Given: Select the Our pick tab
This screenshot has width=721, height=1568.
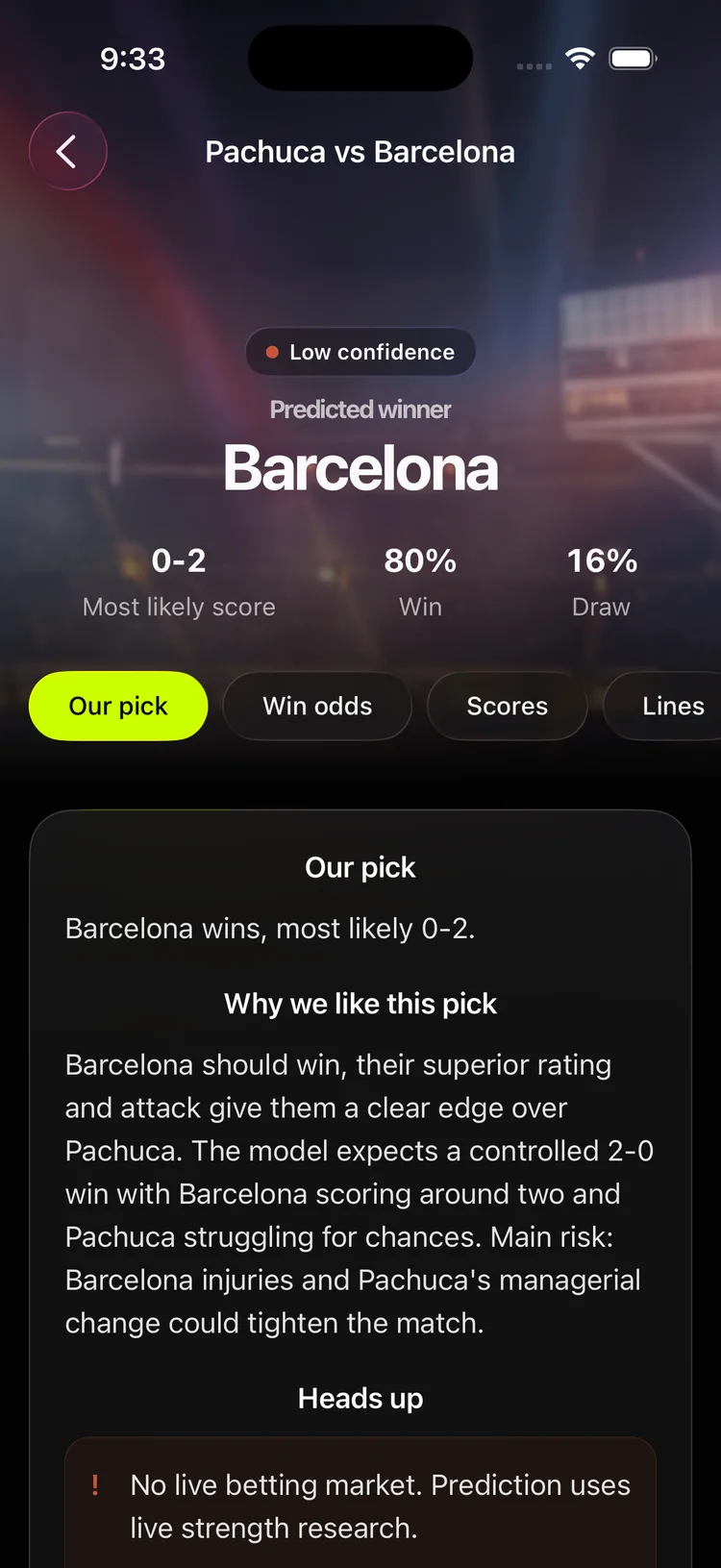Looking at the screenshot, I should click(118, 706).
